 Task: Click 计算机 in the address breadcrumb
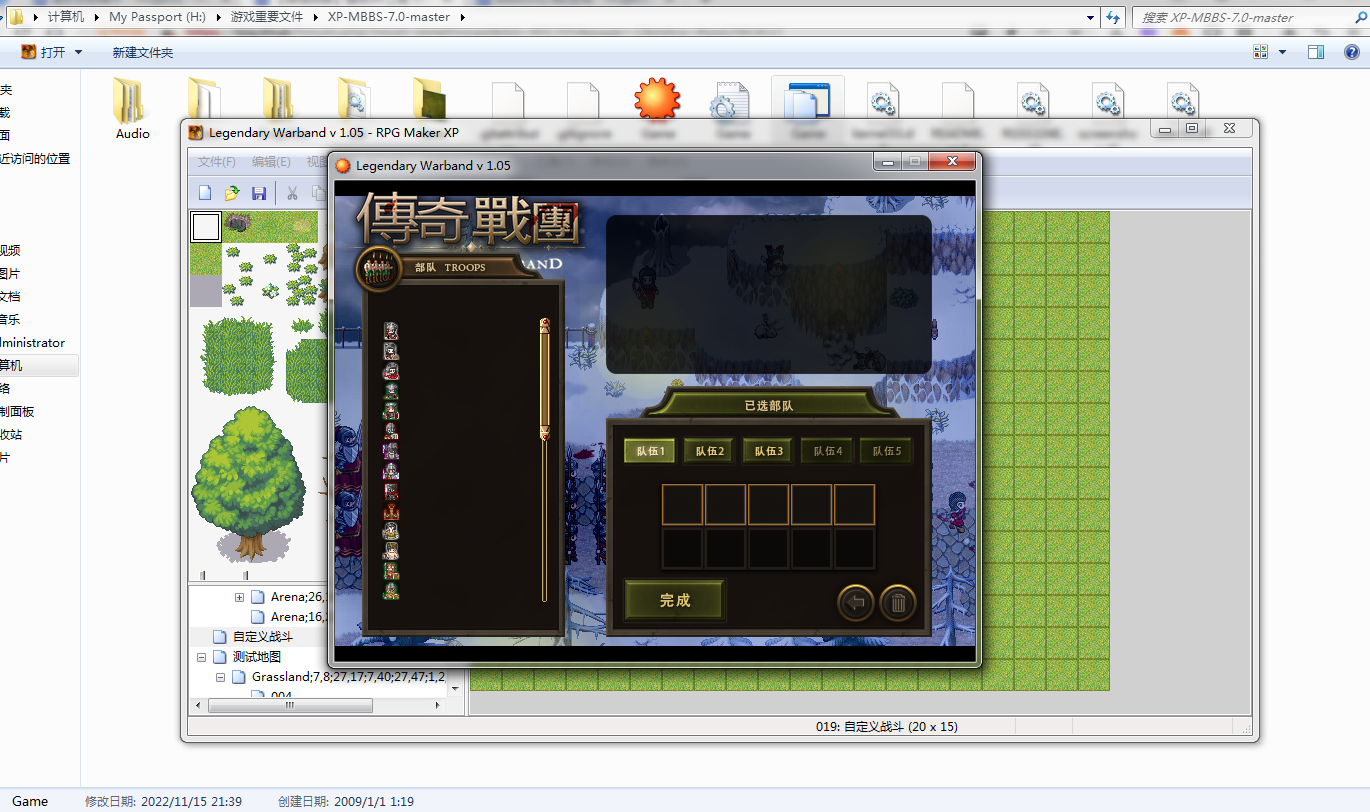point(66,17)
